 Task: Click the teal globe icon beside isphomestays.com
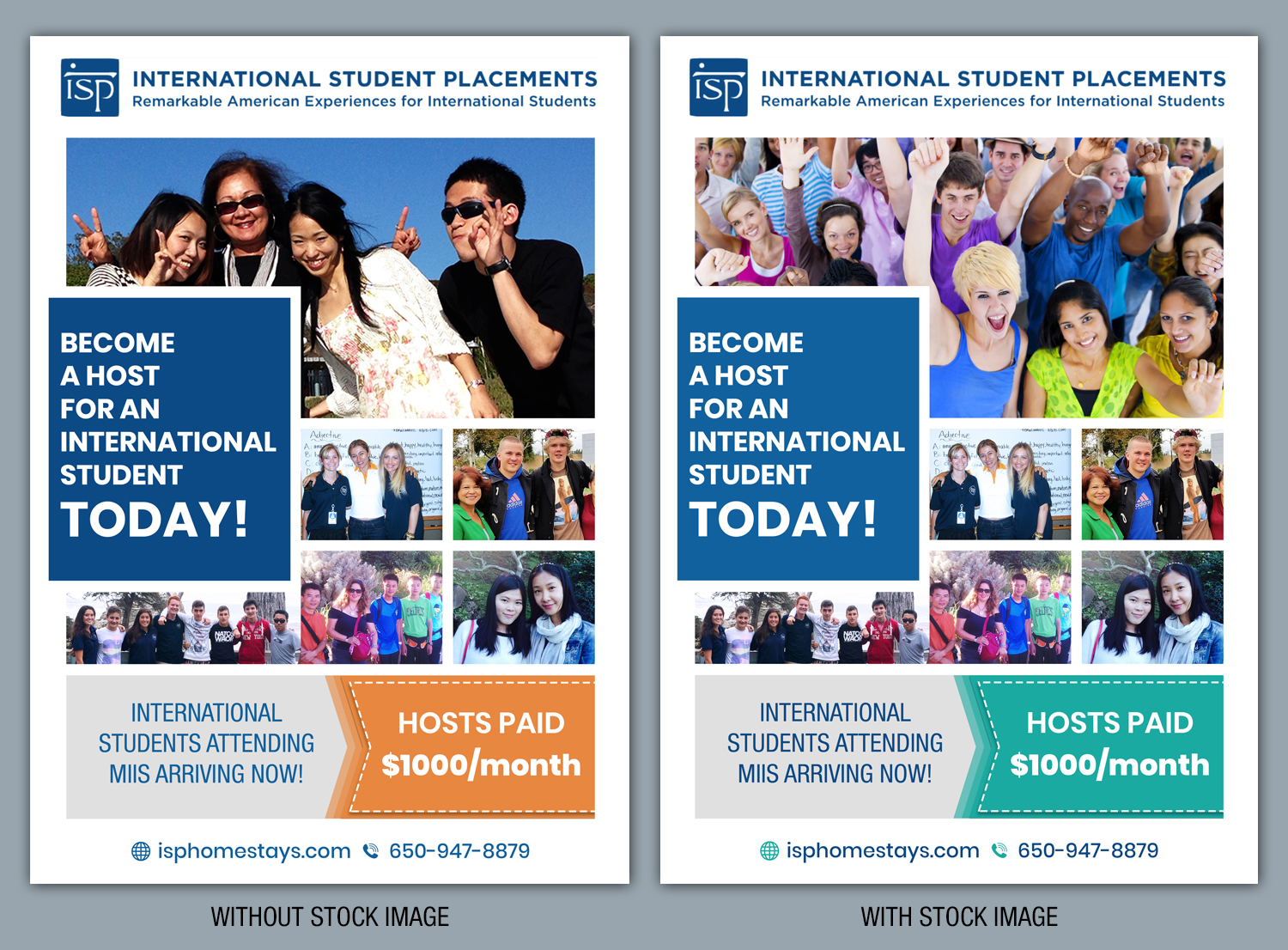pos(769,851)
